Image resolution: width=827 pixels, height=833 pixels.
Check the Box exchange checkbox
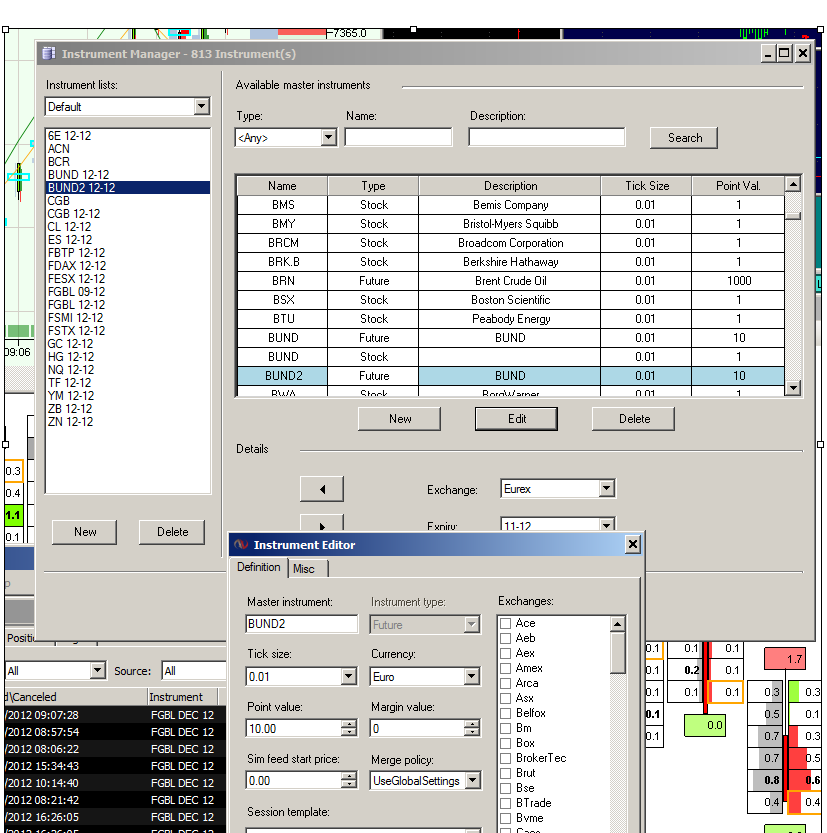pyautogui.click(x=506, y=743)
